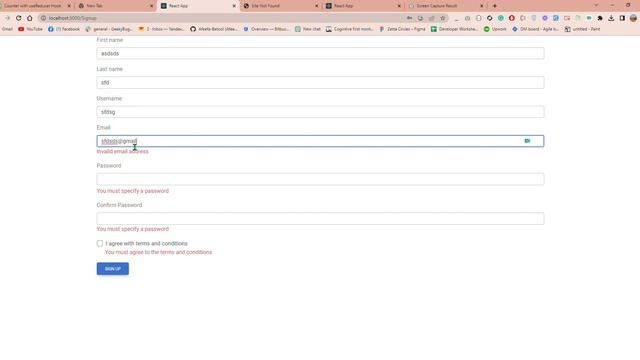Viewport: 640px width, 360px height.
Task: Click the purple circular extension icon
Action: click(x=545, y=18)
